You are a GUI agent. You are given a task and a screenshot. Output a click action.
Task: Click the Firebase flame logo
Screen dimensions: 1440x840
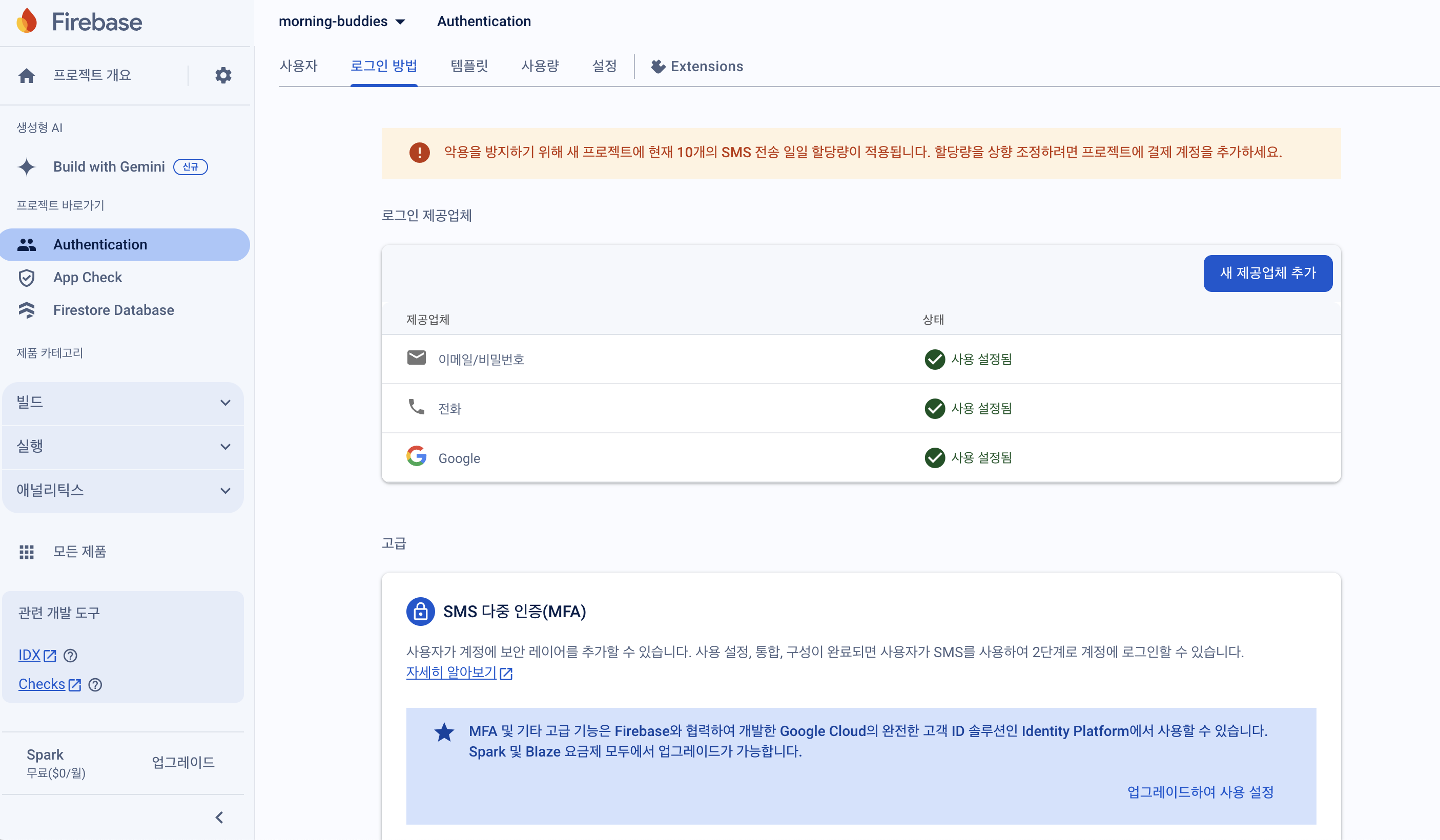tap(27, 22)
